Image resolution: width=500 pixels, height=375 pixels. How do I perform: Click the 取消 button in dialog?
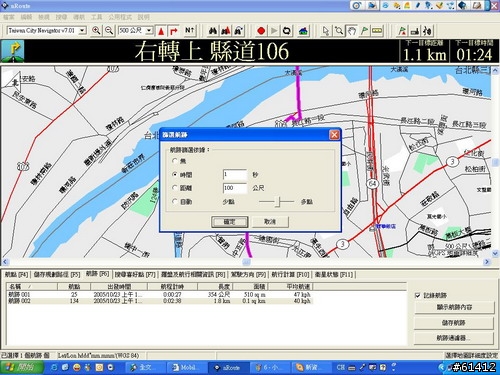click(270, 222)
